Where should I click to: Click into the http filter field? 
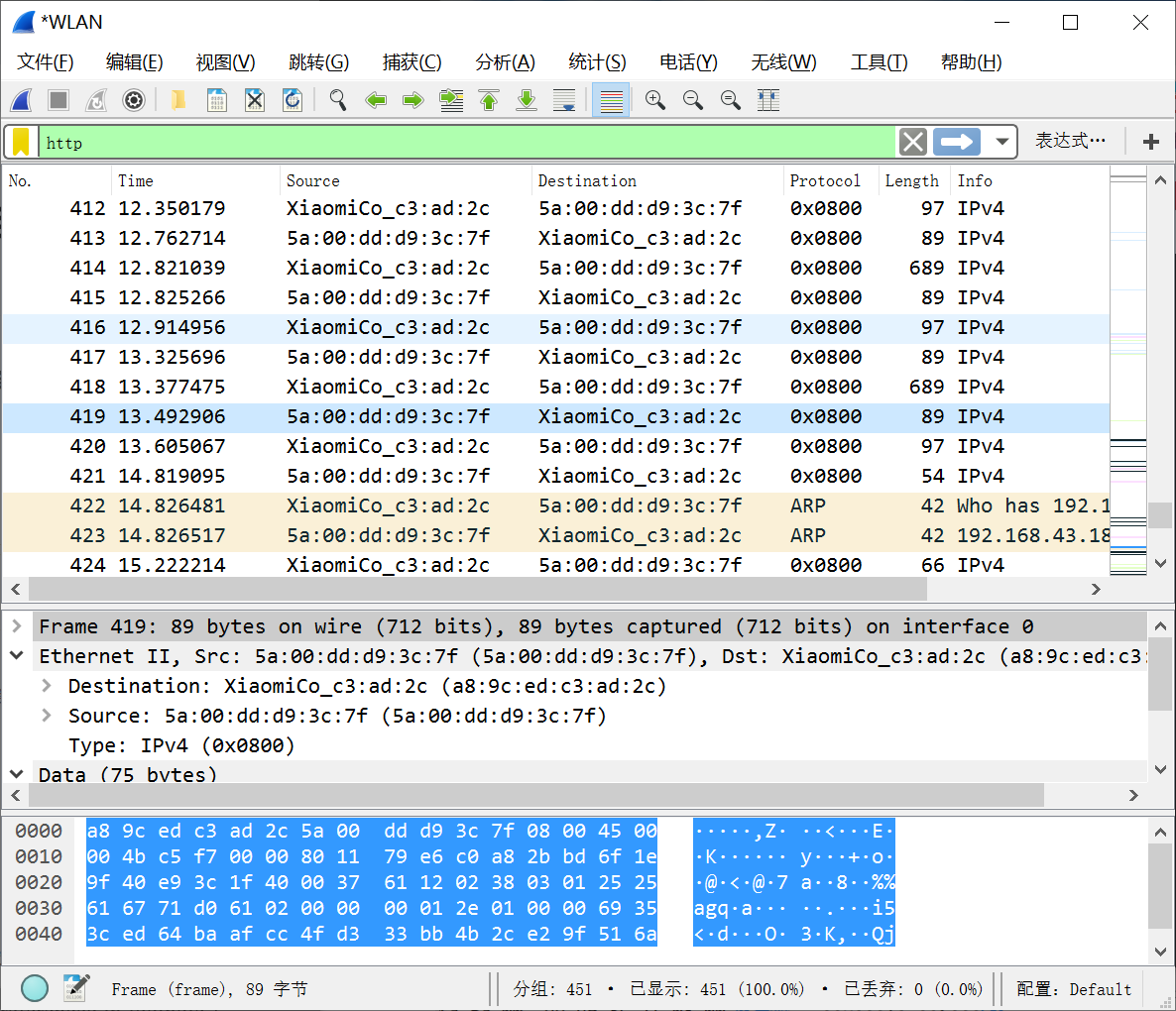[466, 143]
